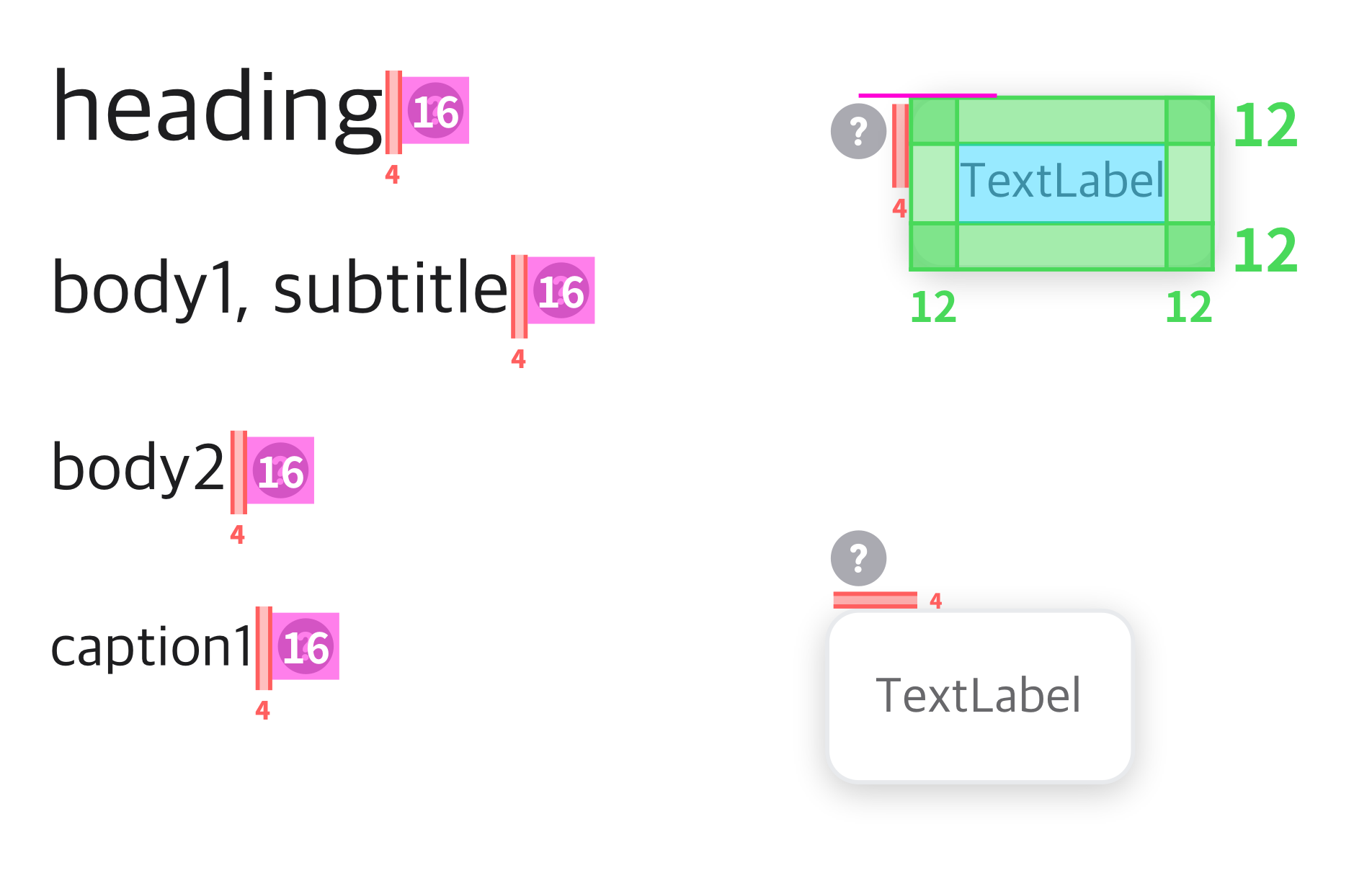Screen dimensions: 1372x873
Task: Click the red horizontal spacing bar above tooltip
Action: [875, 600]
